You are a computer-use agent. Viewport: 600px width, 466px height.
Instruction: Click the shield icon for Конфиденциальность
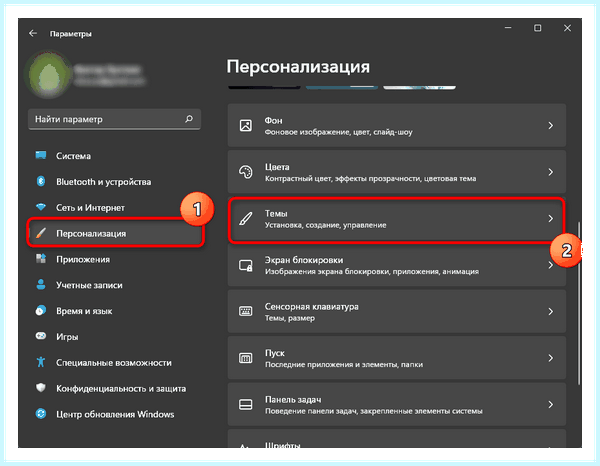(x=41, y=388)
